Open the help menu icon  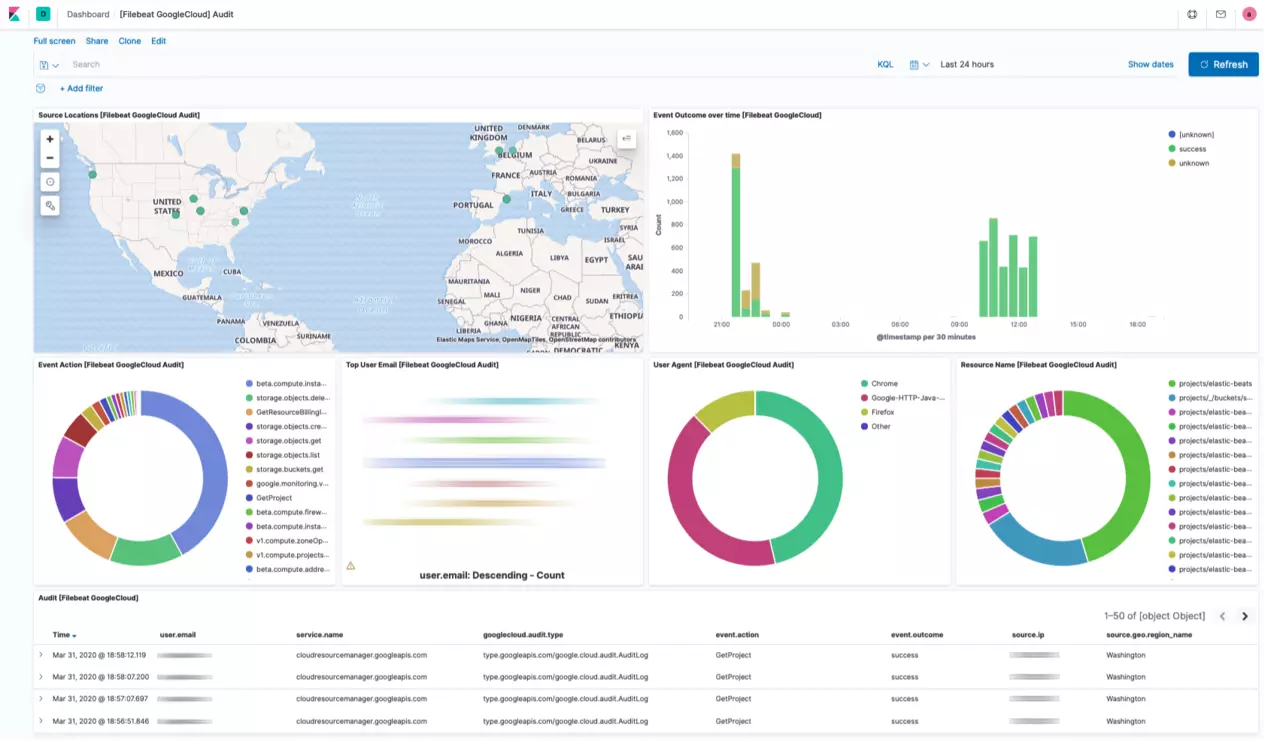pos(1192,14)
